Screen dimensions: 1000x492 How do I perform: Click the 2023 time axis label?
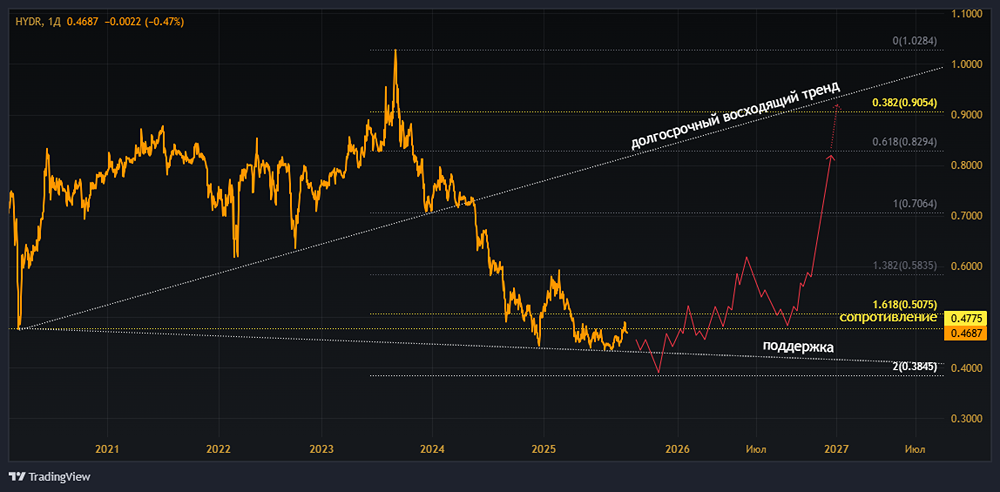[321, 449]
